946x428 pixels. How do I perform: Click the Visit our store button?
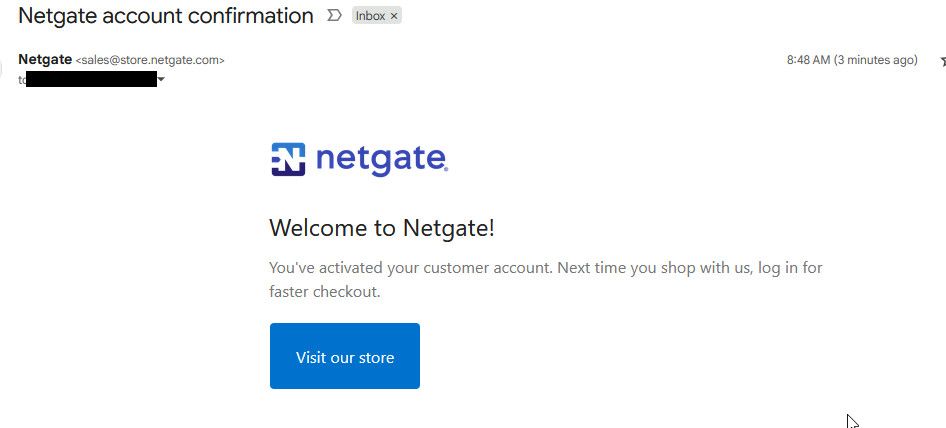tap(344, 356)
